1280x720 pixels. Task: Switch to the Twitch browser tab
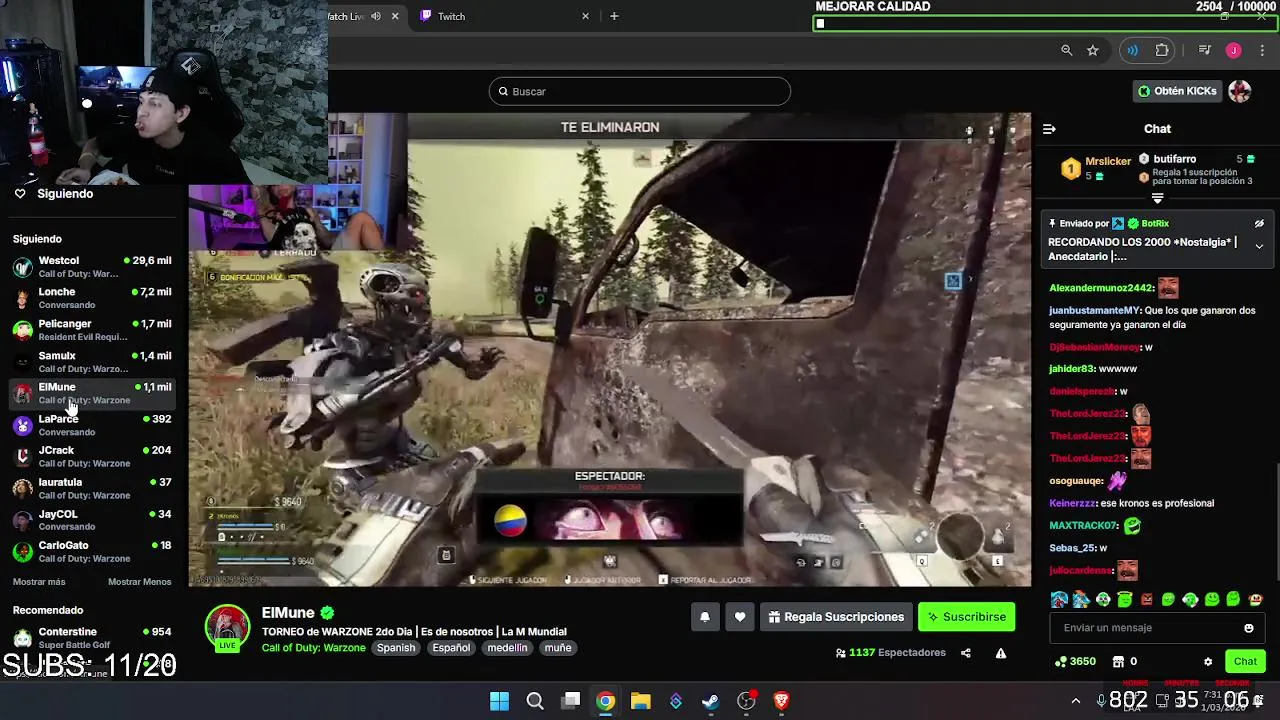click(500, 16)
